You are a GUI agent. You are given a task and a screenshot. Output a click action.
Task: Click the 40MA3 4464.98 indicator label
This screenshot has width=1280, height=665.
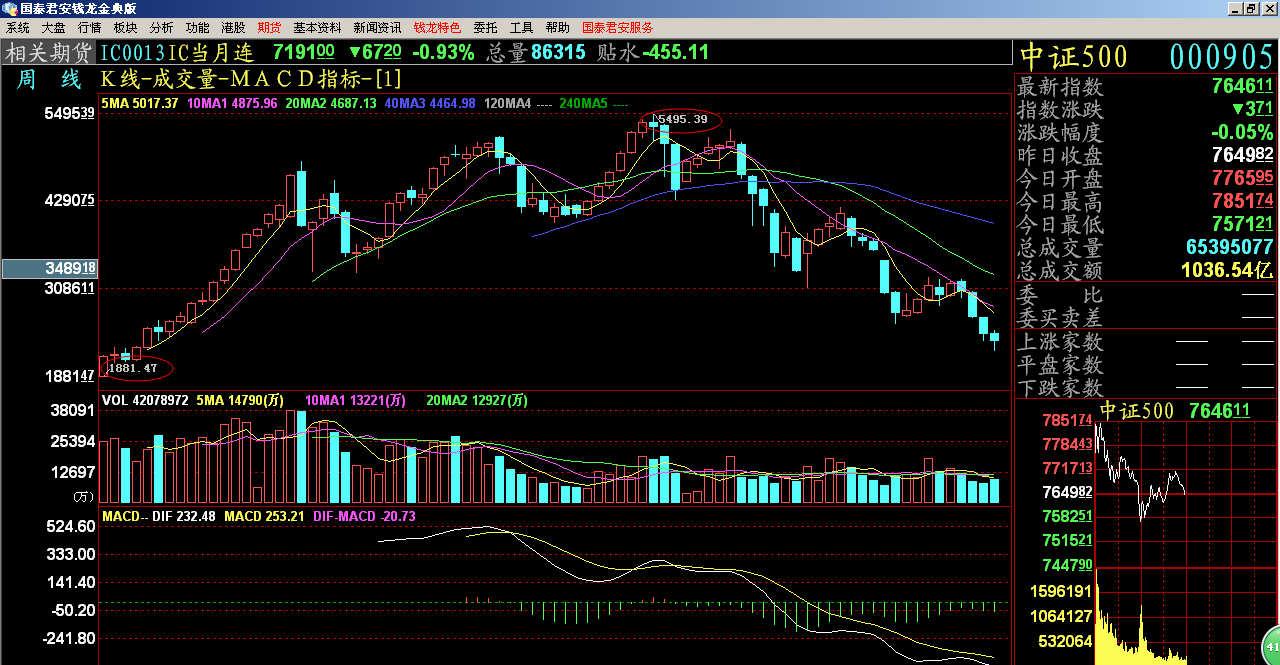click(x=430, y=103)
